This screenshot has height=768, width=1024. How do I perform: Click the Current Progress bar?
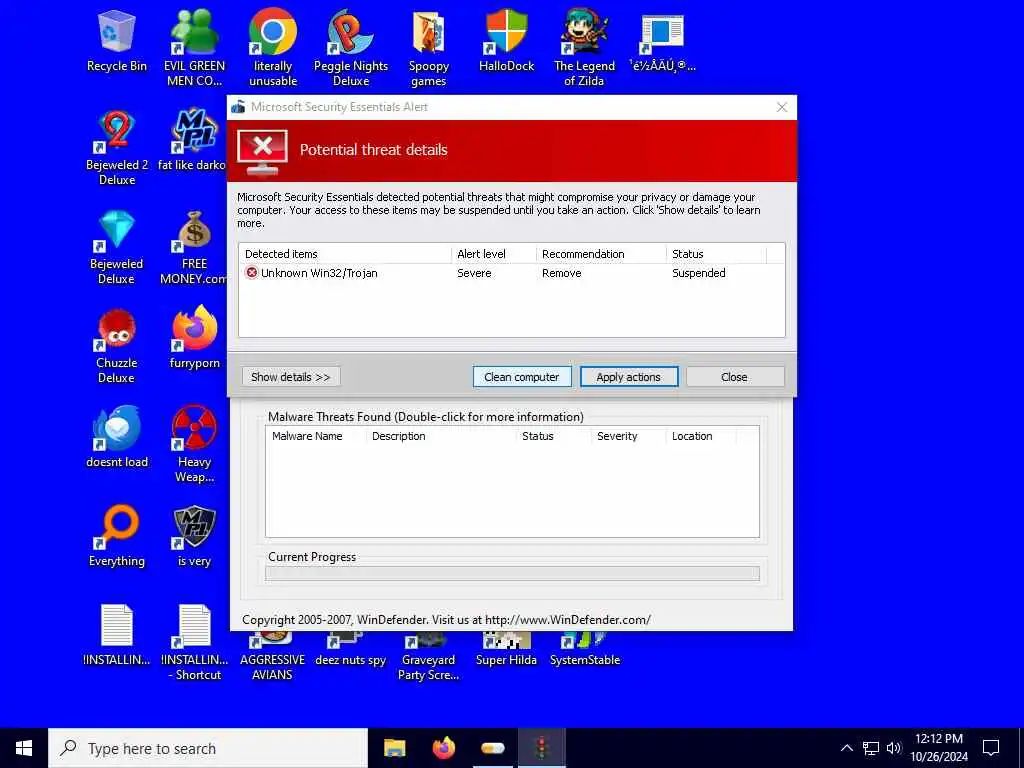pyautogui.click(x=512, y=574)
